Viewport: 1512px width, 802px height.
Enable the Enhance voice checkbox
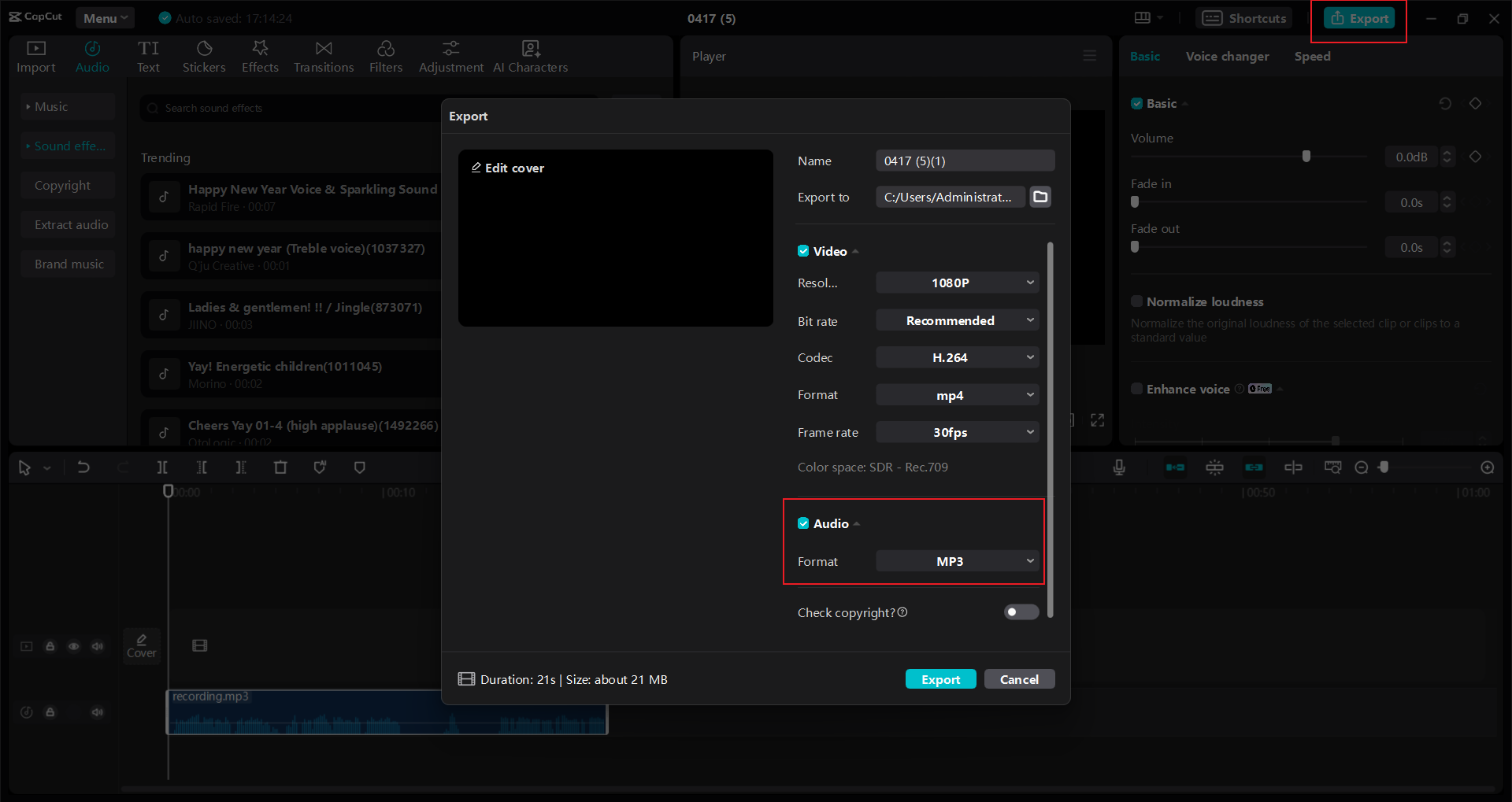[x=1137, y=389]
